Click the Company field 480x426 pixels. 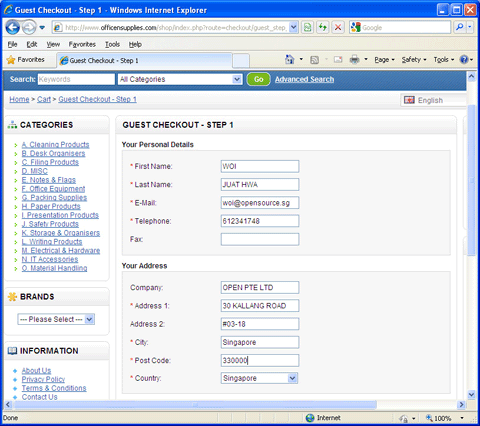tap(260, 287)
